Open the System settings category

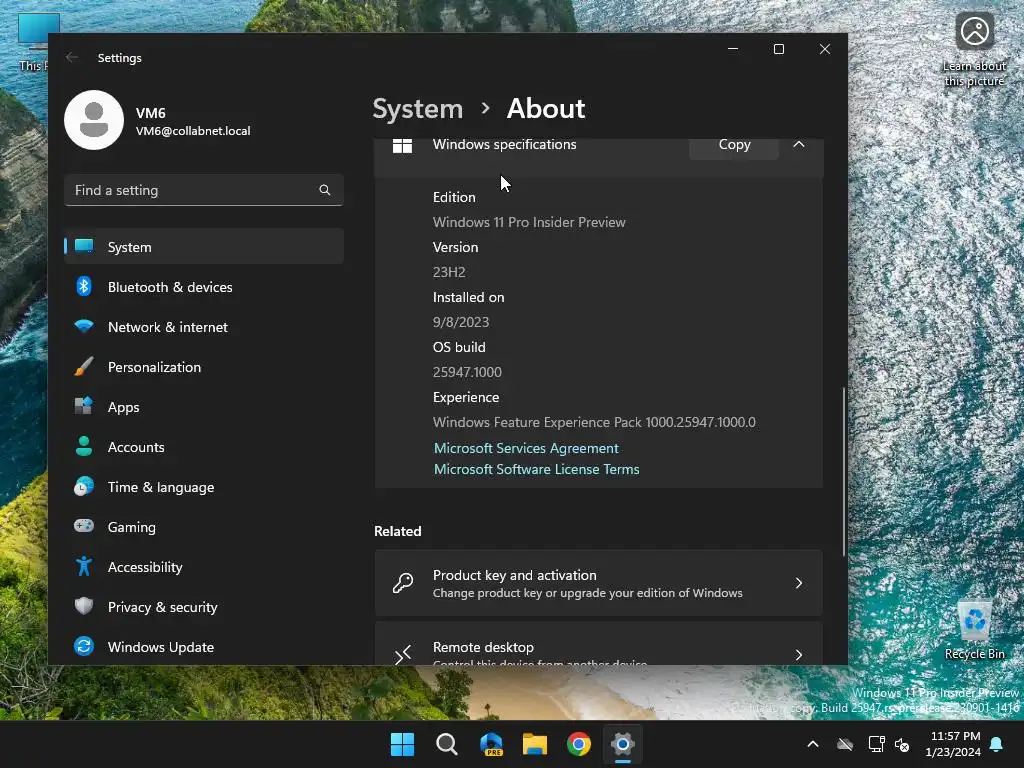click(204, 247)
